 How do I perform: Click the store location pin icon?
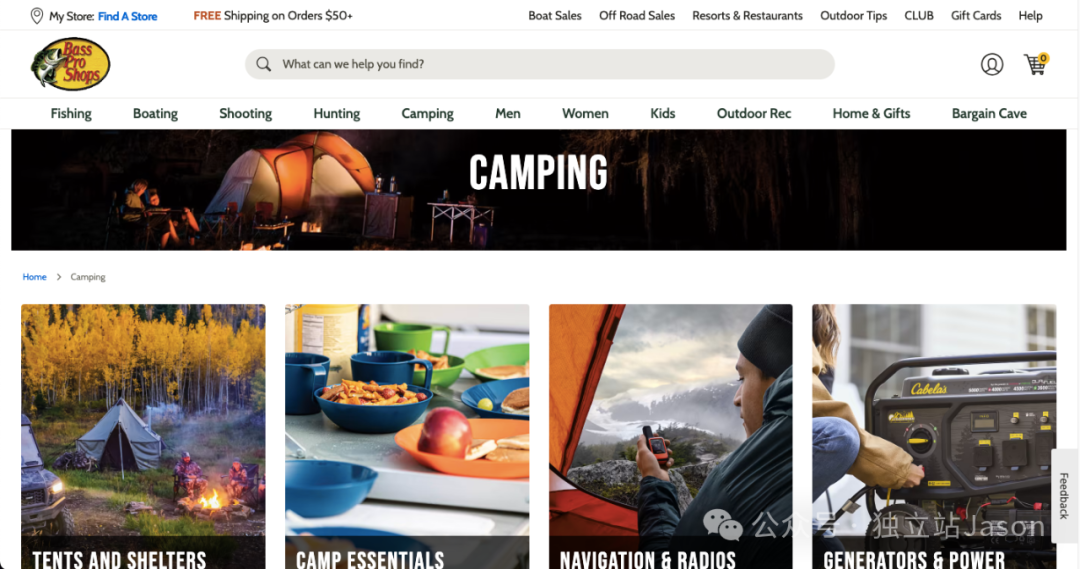coord(37,16)
